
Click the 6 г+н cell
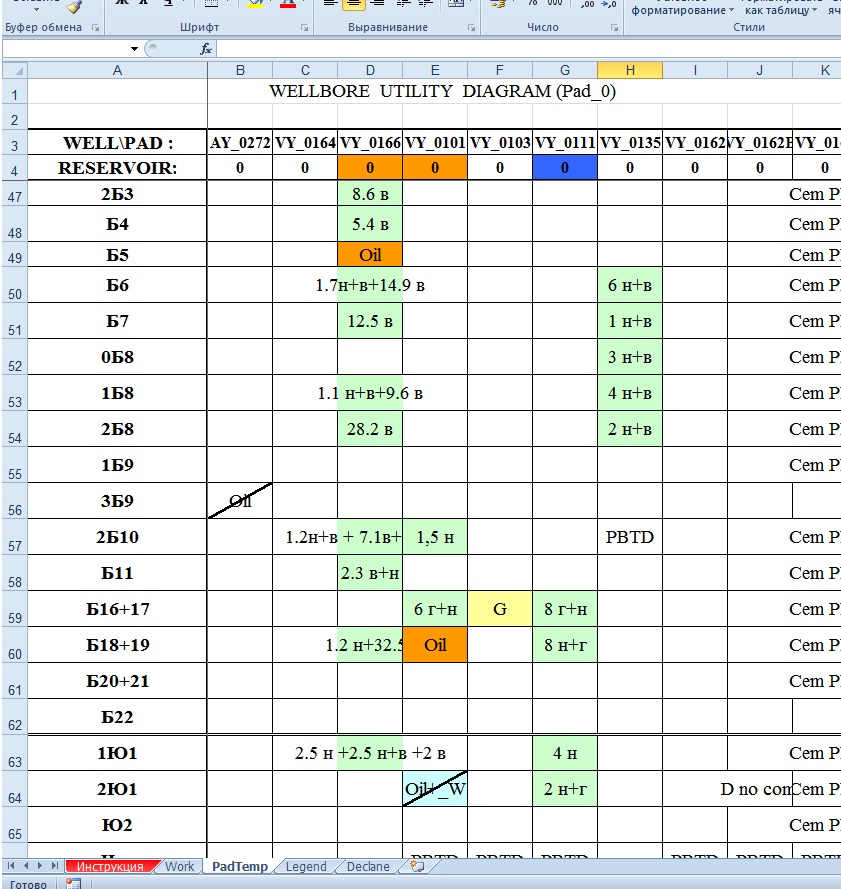tap(435, 609)
